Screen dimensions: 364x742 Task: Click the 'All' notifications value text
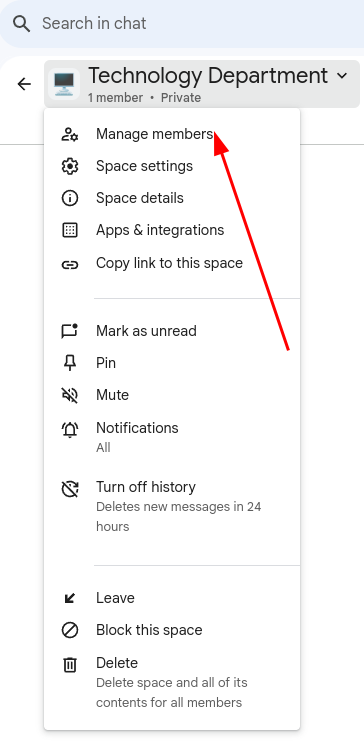pos(103,448)
